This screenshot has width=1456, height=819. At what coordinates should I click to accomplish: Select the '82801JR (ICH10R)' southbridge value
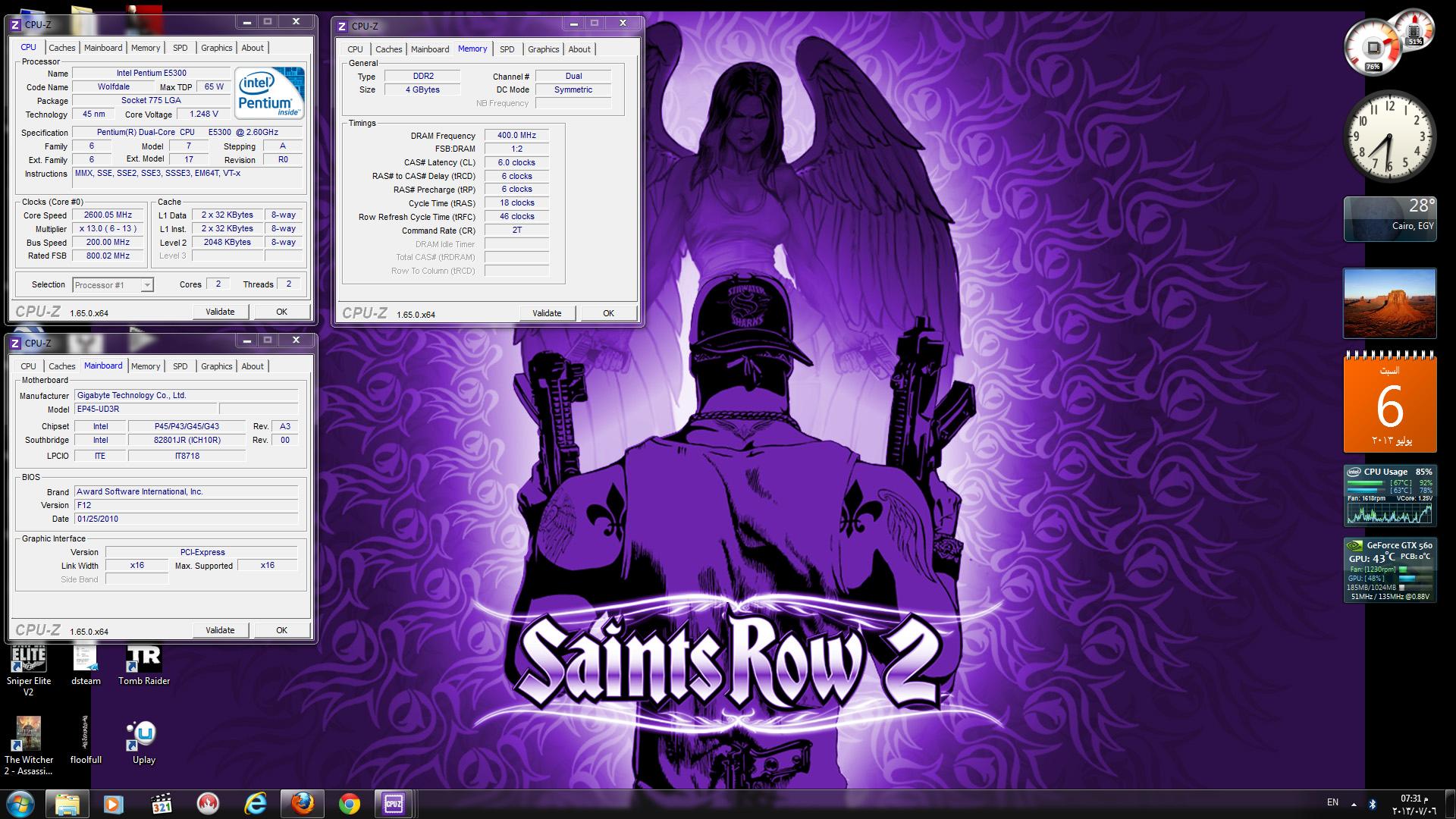[x=187, y=441]
